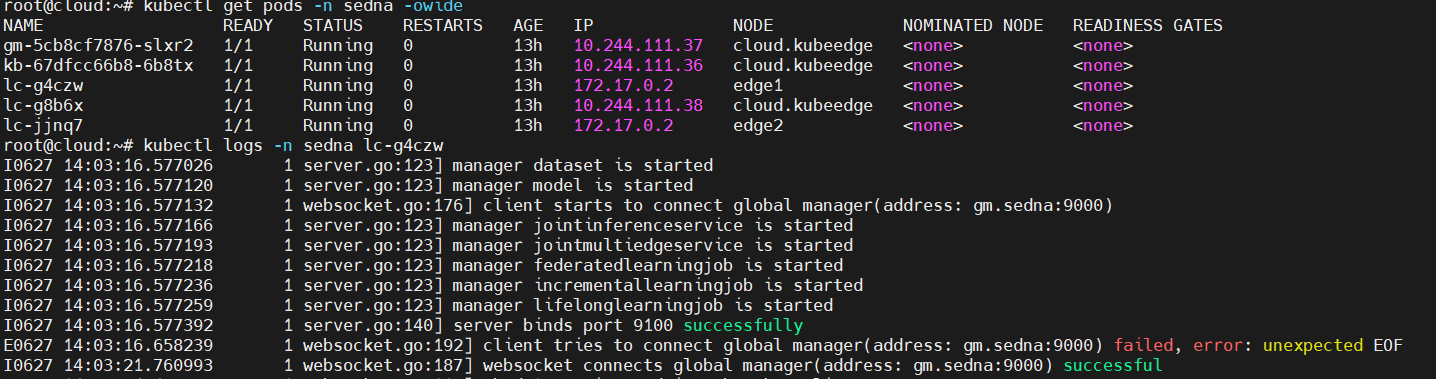Click pod name lc-jjnq7

tap(43, 126)
